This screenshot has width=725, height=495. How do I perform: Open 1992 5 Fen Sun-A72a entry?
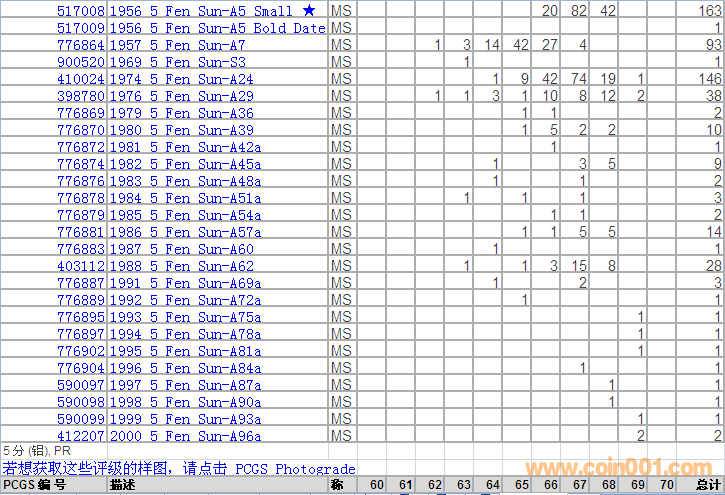pos(185,300)
